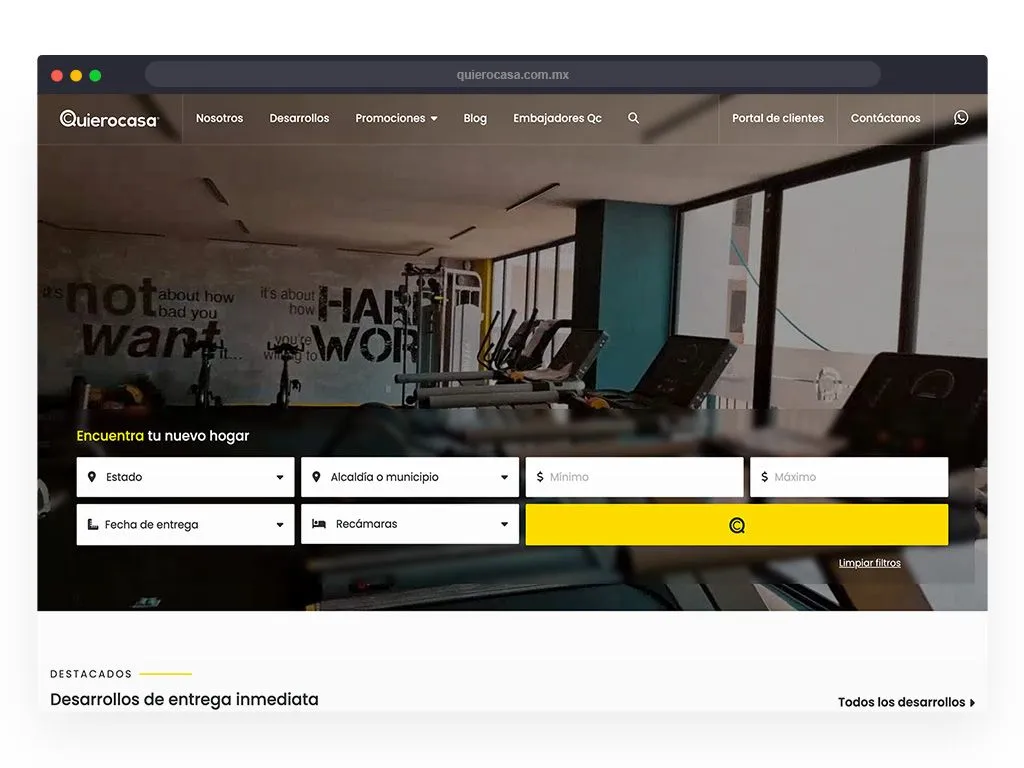Open the Alcaldía o municipio dropdown
This screenshot has height=768, width=1024.
(x=410, y=477)
